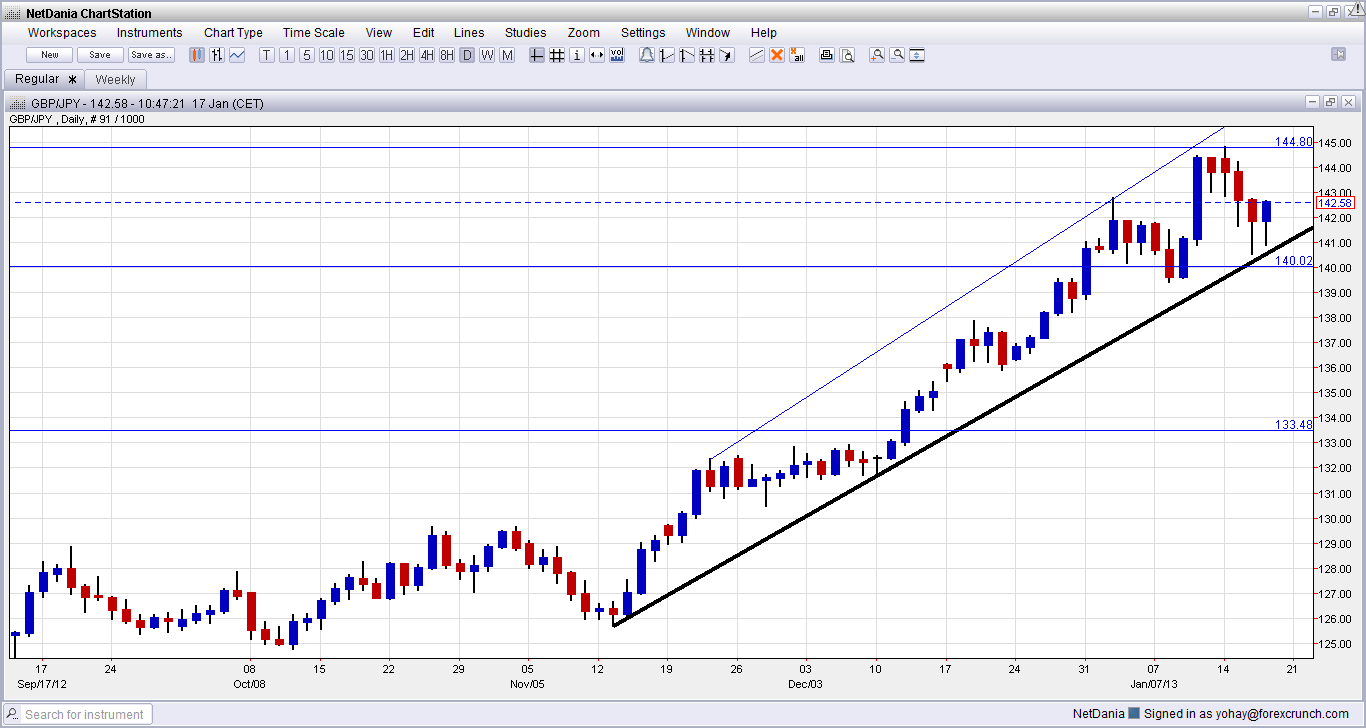
Task: Select the 15 minute time scale
Action: 347,55
